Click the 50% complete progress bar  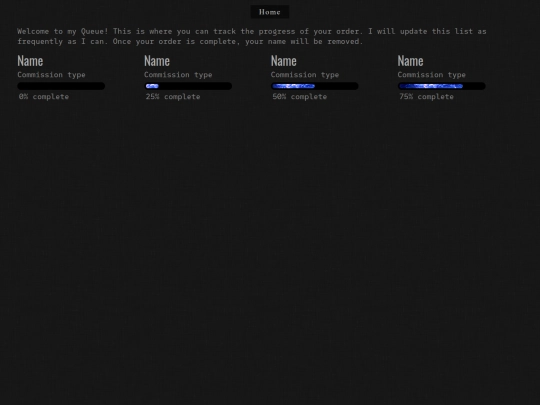tap(315, 86)
